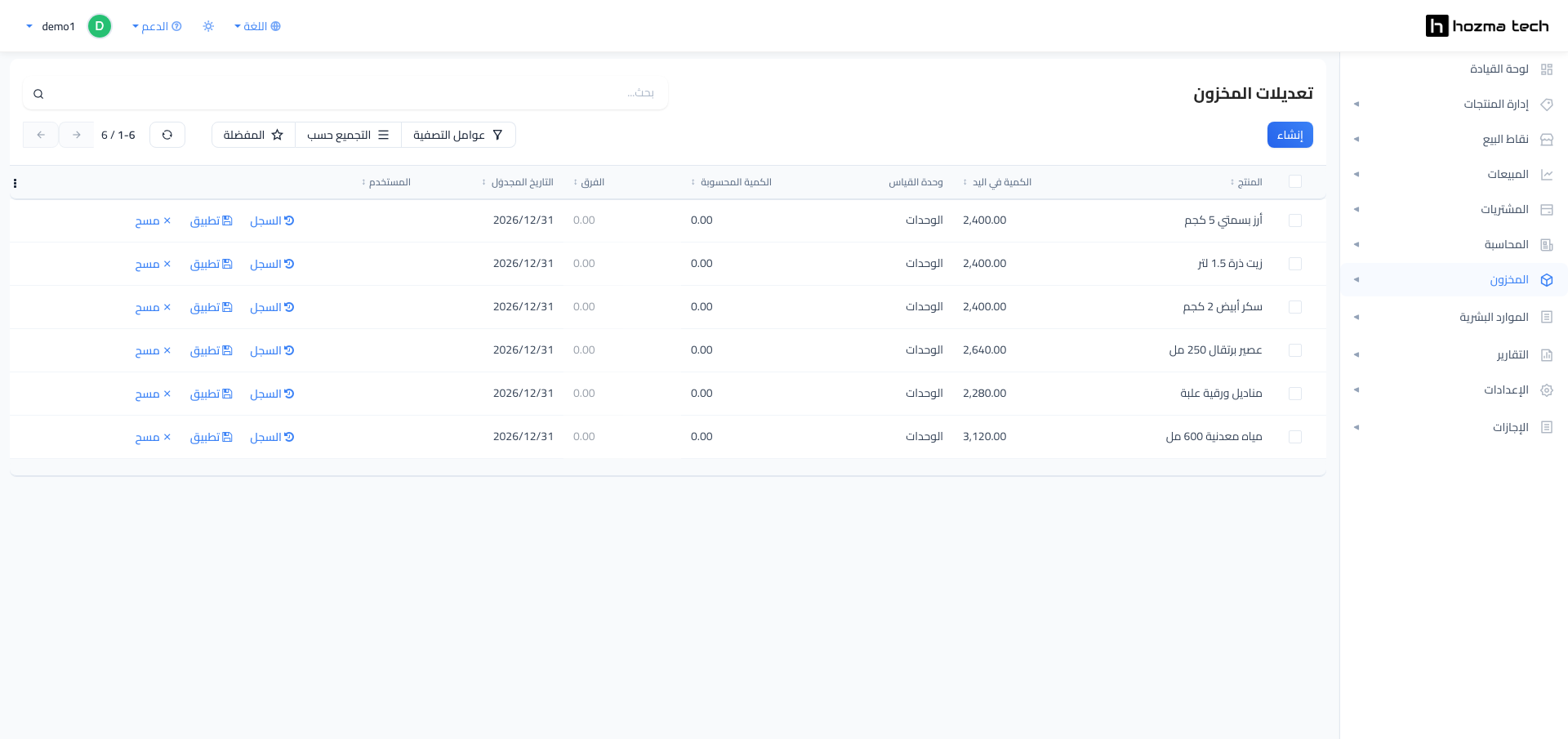Click the hozma tech logo

(x=1487, y=26)
